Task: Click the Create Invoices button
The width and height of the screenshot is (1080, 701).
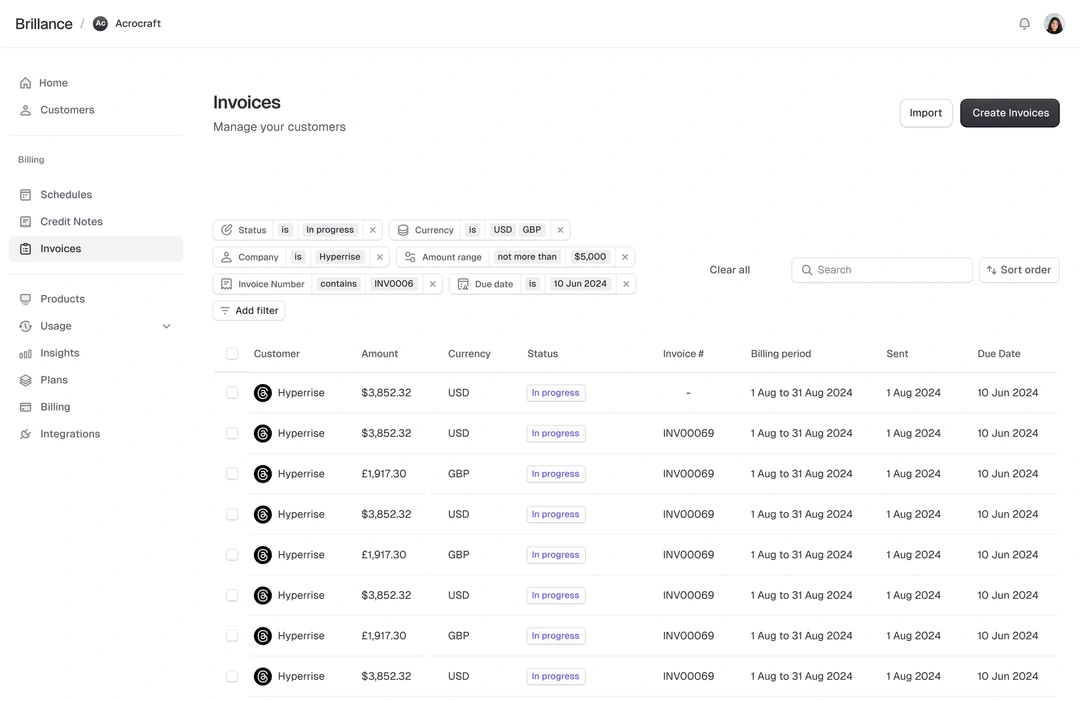Action: pyautogui.click(x=1010, y=113)
